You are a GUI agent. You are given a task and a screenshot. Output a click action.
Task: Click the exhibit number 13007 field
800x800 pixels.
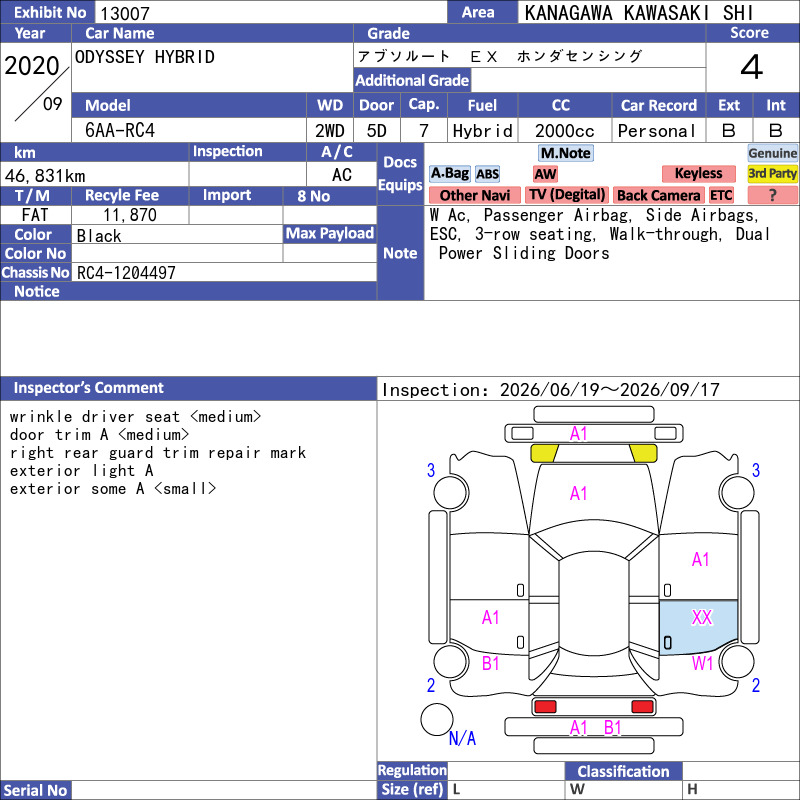270,13
